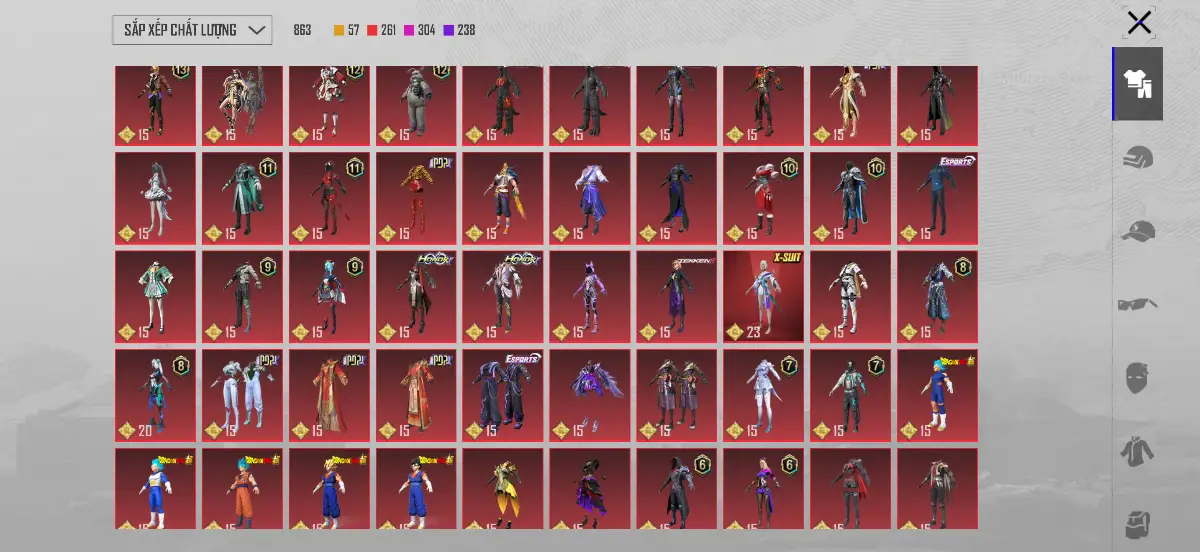Screen dimensions: 1200x552
Task: Select the X-SUIT outfit card
Action: (763, 296)
